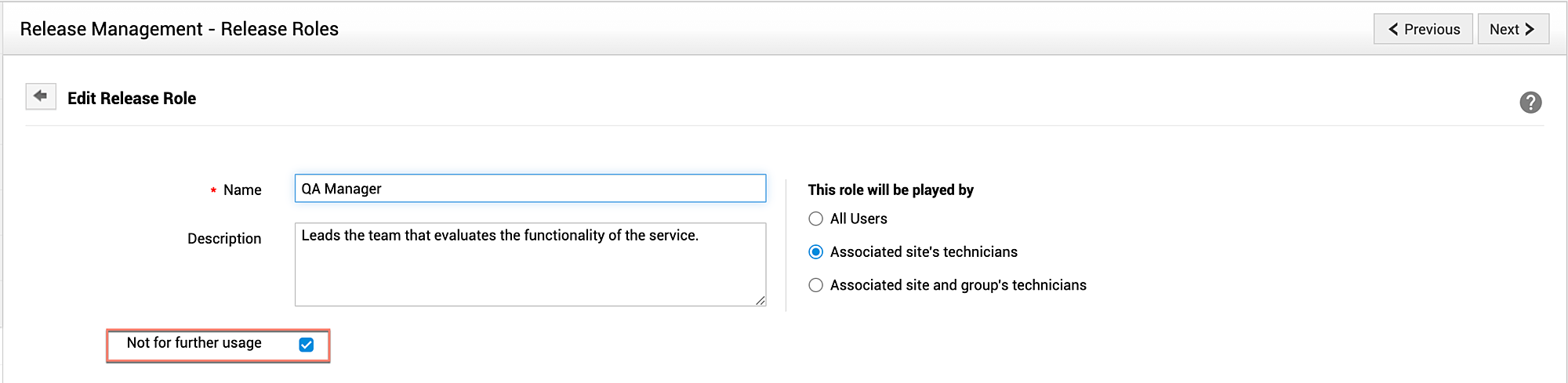Click 'This role will be played by' heading
This screenshot has width=1568, height=383.
(x=891, y=190)
